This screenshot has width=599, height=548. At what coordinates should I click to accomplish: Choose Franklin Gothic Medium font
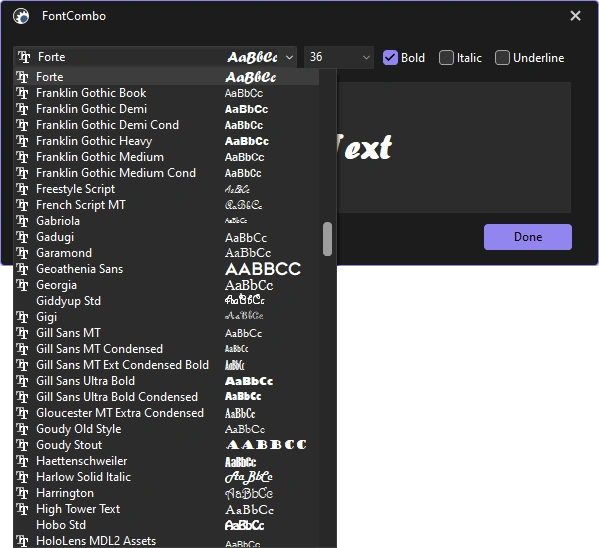pyautogui.click(x=167, y=157)
